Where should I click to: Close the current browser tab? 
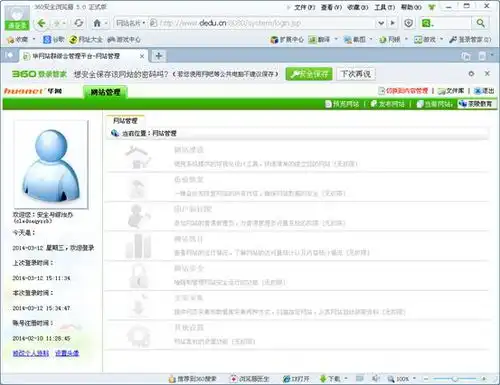pyautogui.click(x=142, y=56)
